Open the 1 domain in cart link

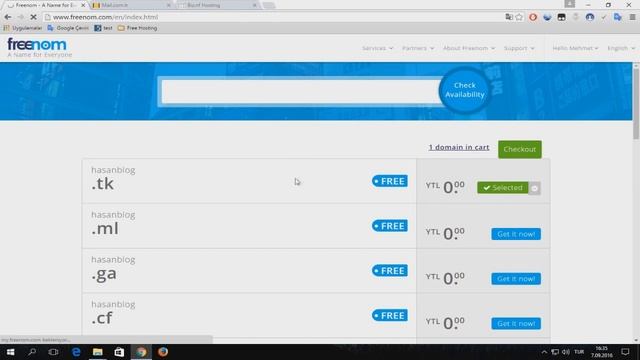(459, 147)
